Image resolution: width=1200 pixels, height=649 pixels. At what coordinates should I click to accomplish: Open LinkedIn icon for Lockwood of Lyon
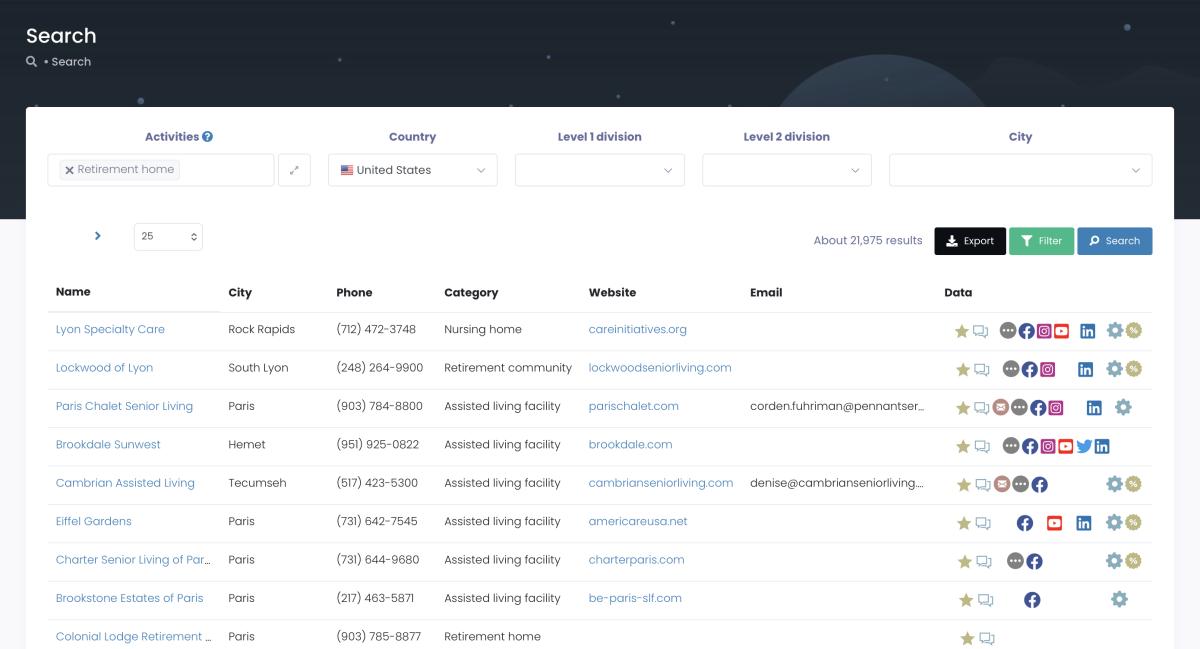(1085, 369)
